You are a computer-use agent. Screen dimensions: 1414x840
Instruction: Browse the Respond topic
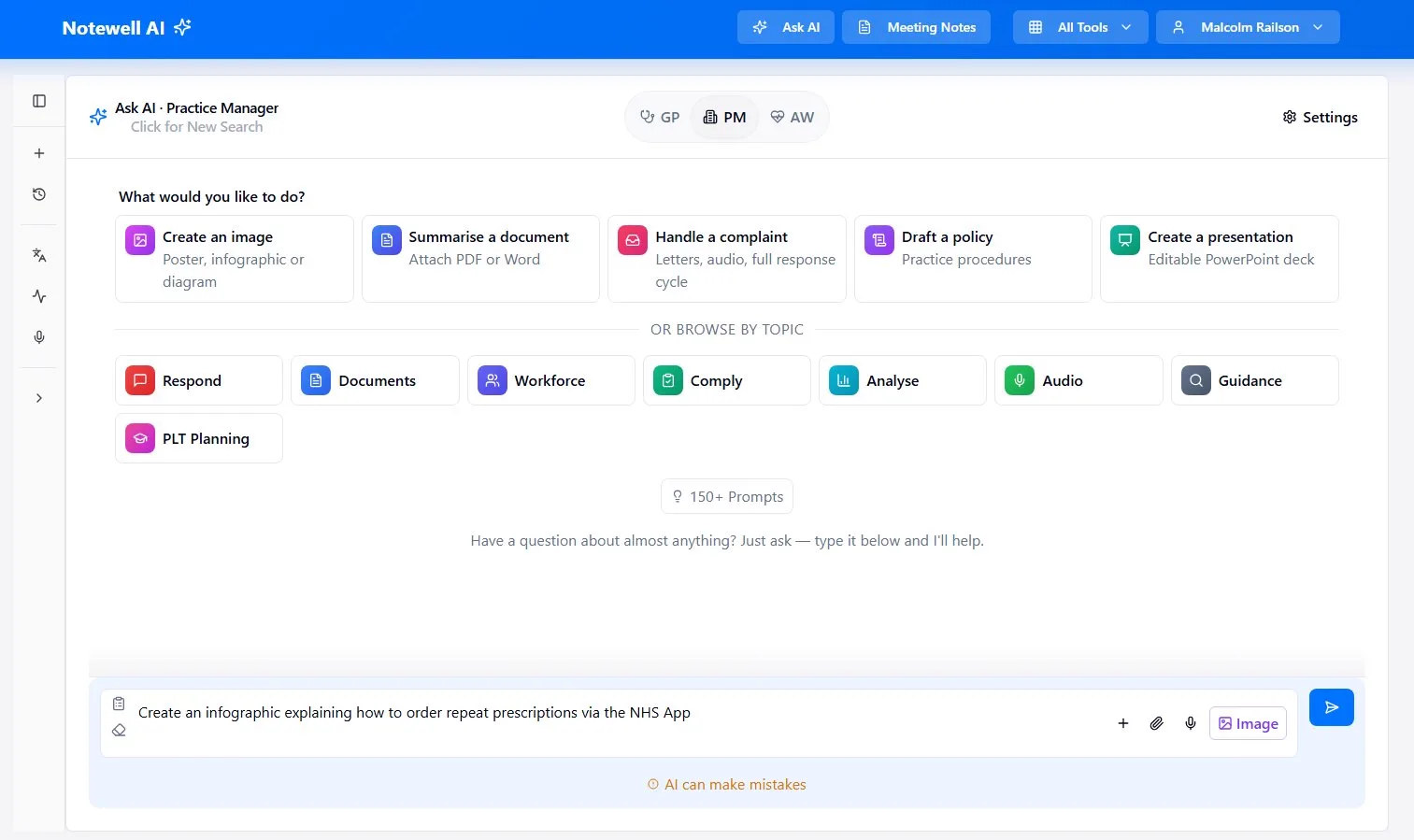tap(199, 380)
